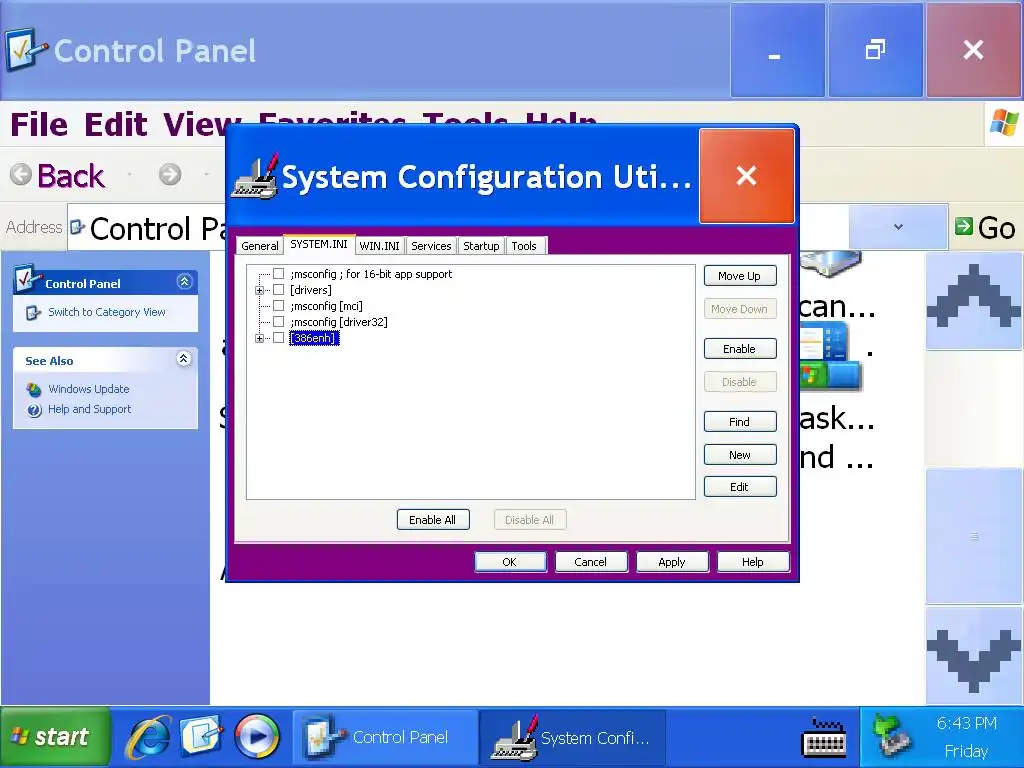Image resolution: width=1024 pixels, height=768 pixels.
Task: Select the [386enh] entry text
Action: (314, 338)
